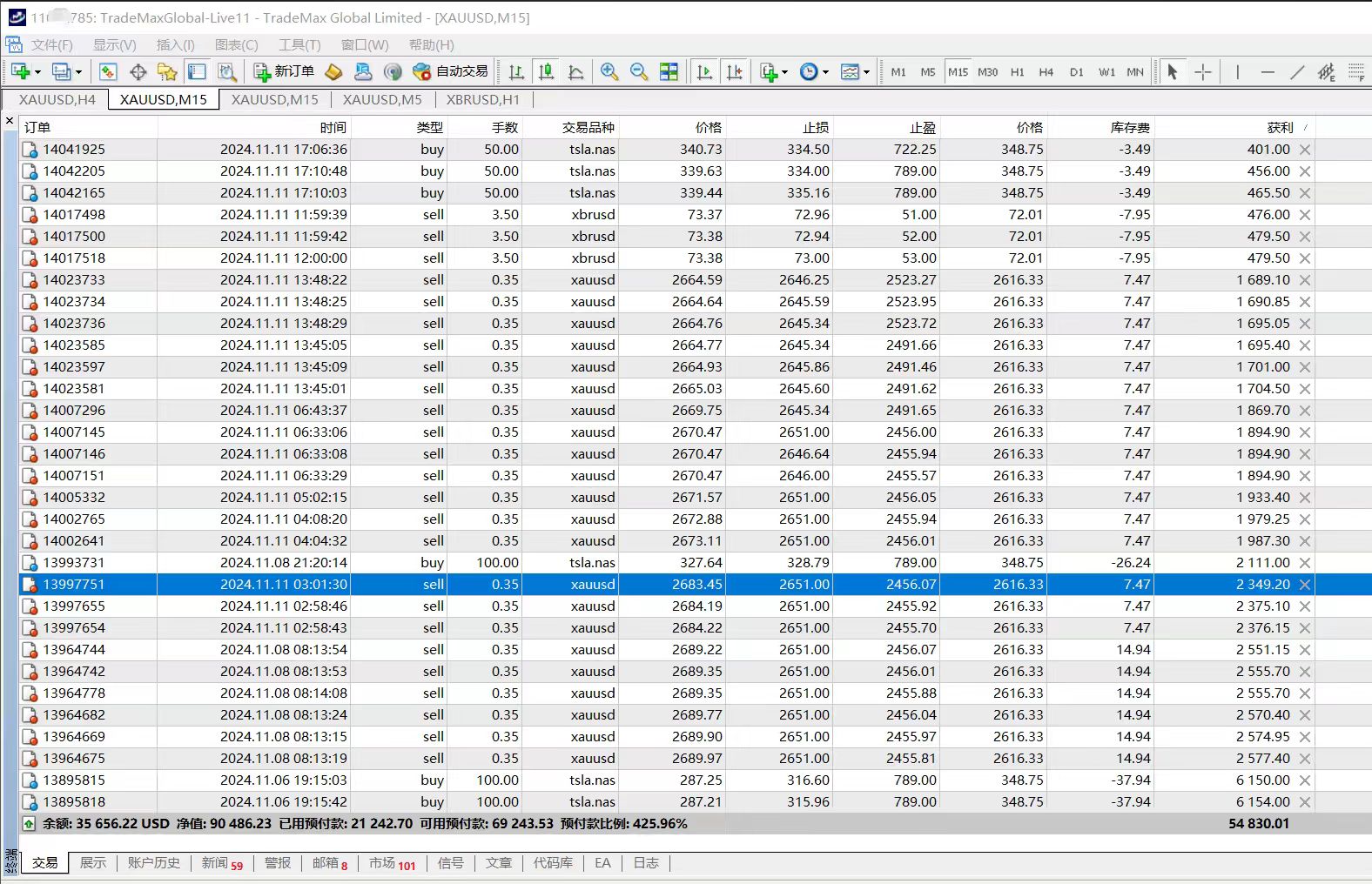The image size is (1372, 884).
Task: Open the Strategy Tester icon
Action: [227, 72]
